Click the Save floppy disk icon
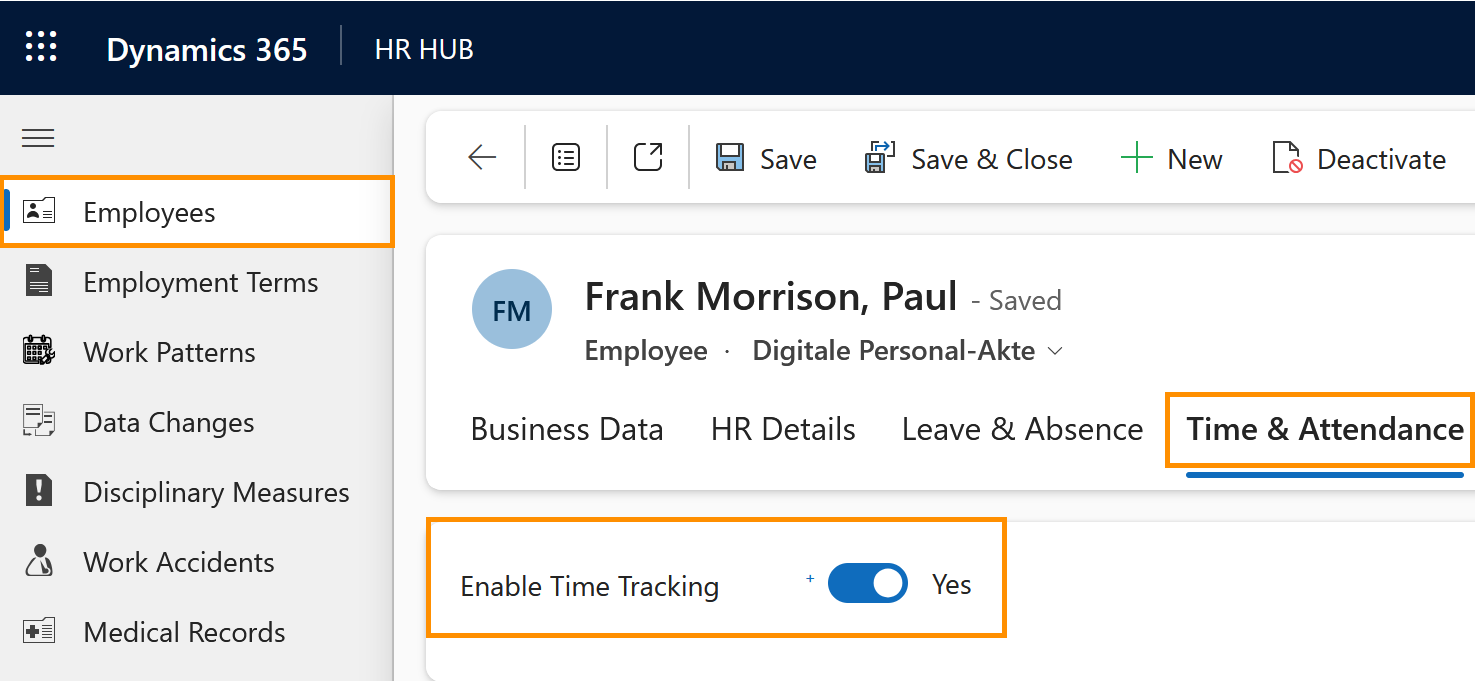1475x681 pixels. 730,158
